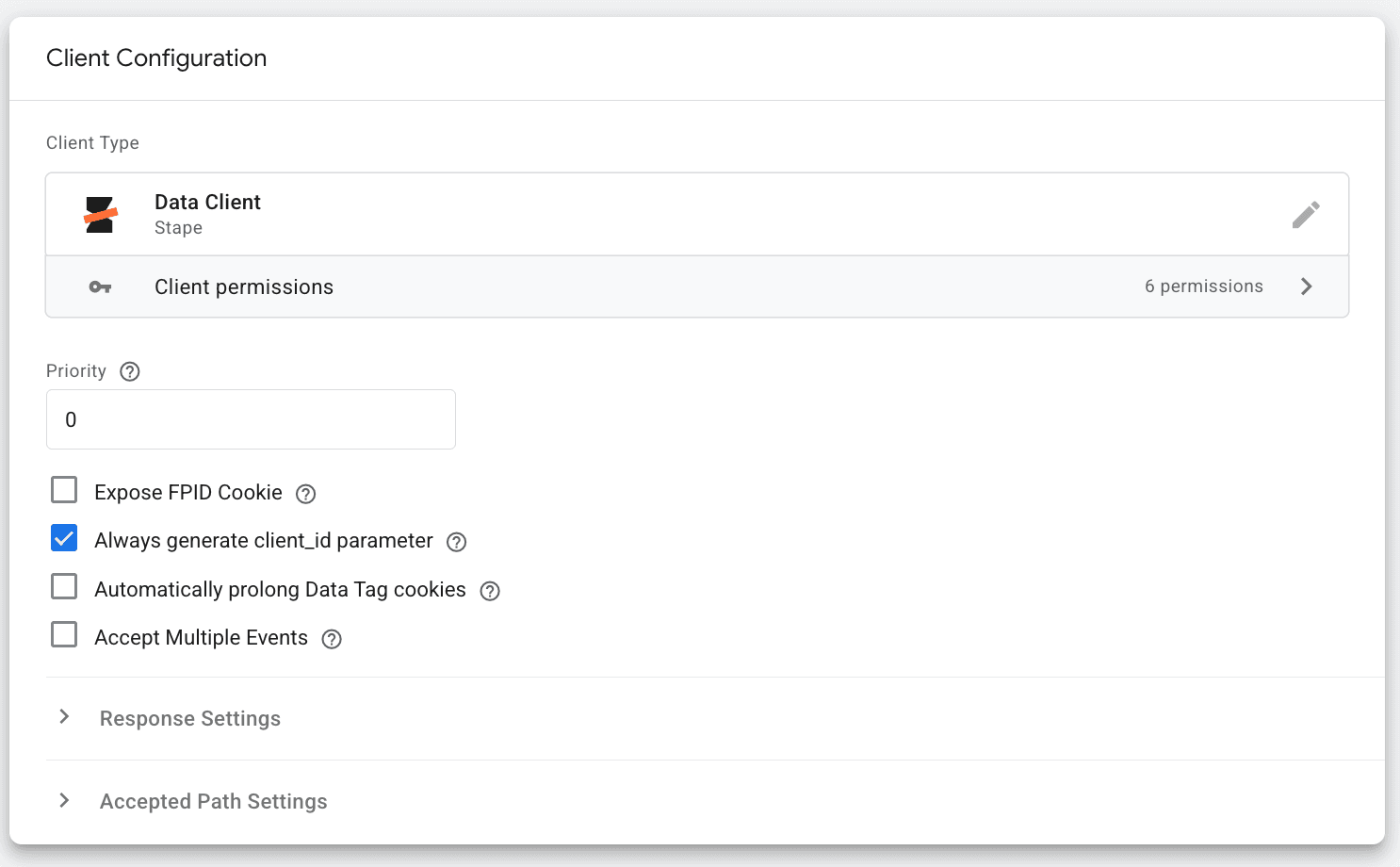Uncheck Always generate client_id parameter
The height and width of the screenshot is (867, 1400).
click(63, 538)
